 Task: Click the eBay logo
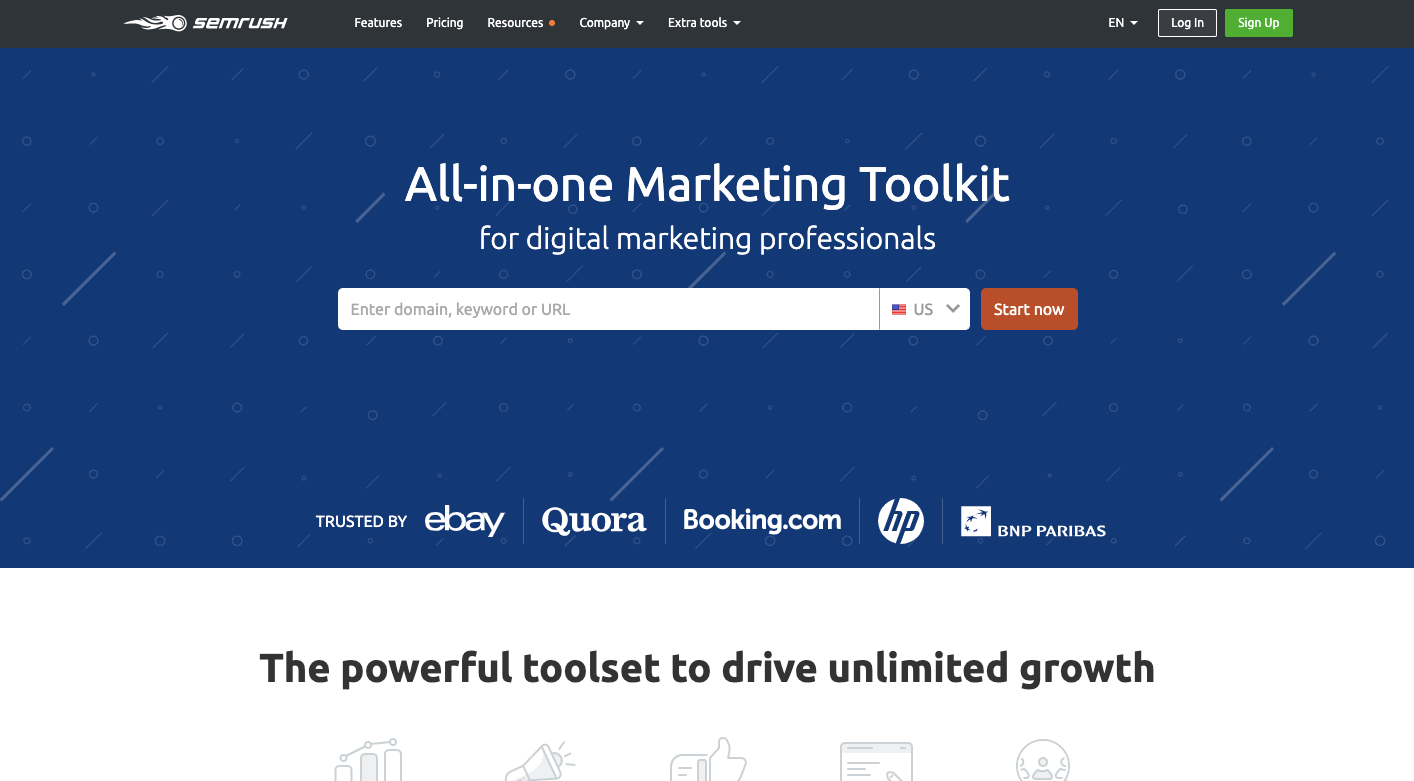[465, 521]
